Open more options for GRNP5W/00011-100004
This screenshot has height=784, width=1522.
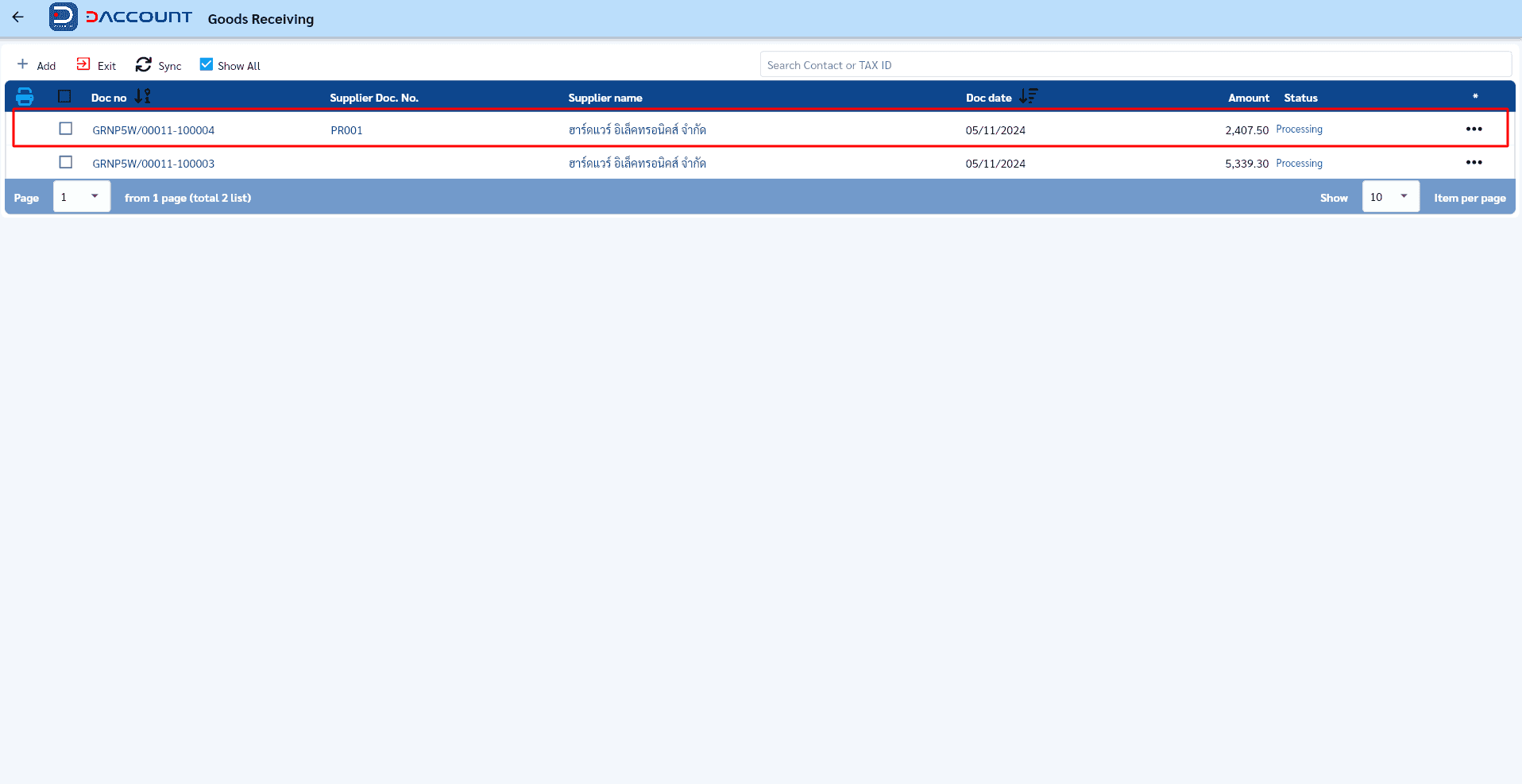pyautogui.click(x=1474, y=129)
